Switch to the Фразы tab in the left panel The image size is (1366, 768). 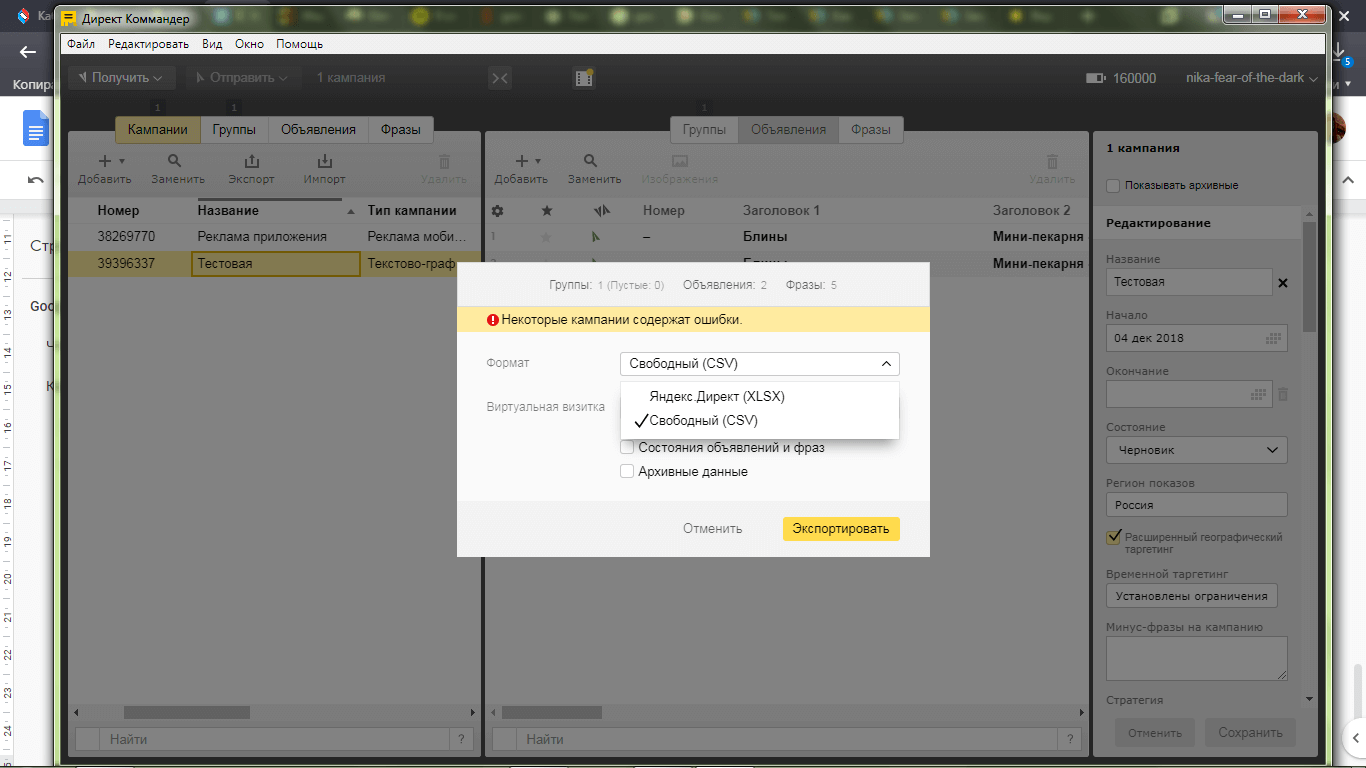[x=400, y=129]
